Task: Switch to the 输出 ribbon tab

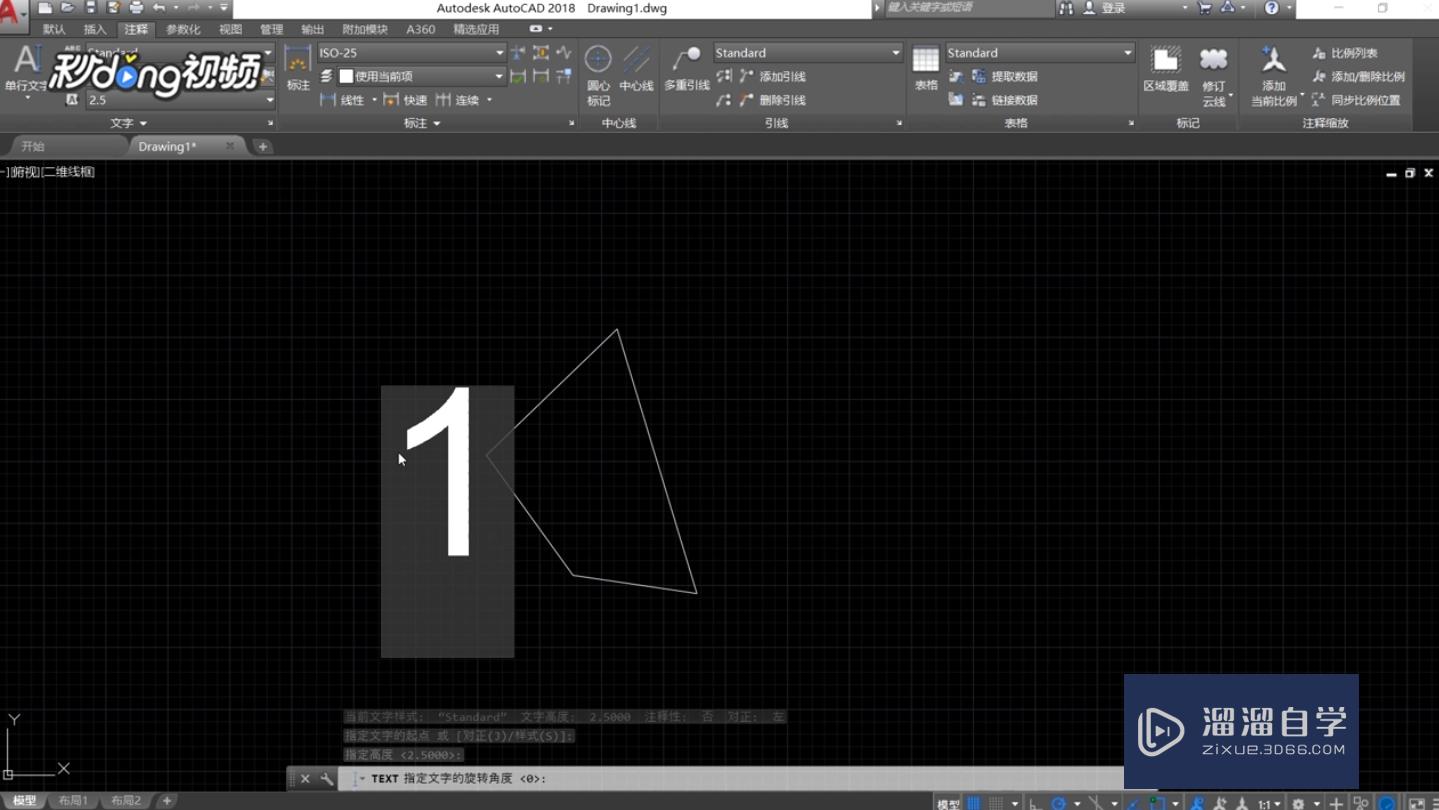Action: [x=313, y=30]
